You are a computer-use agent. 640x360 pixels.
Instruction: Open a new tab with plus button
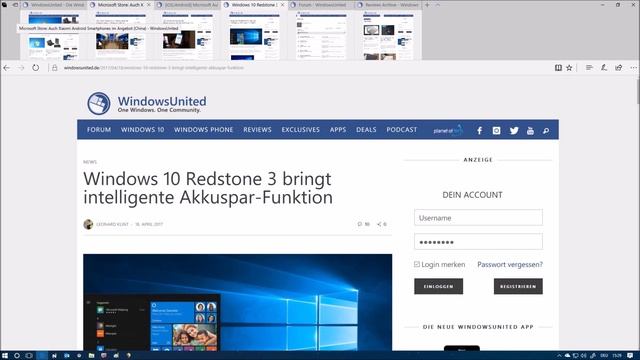point(427,5)
